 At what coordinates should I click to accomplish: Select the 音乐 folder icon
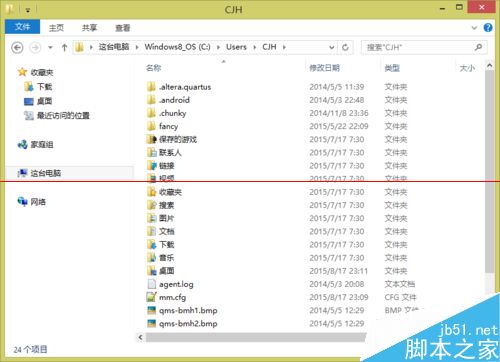(151, 258)
